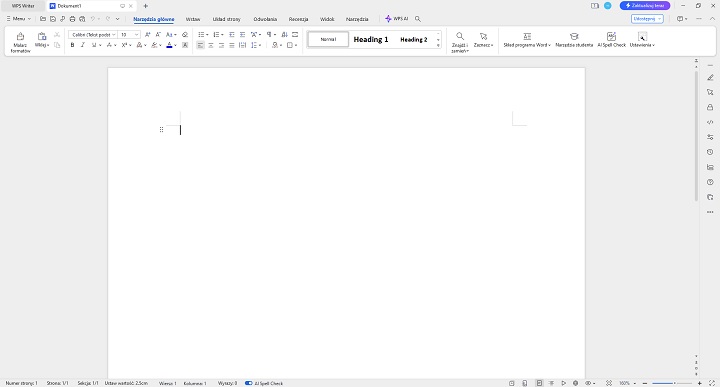Viewport: 720px width, 387px height.
Task: Click the help question icon in right sidebar
Action: click(x=710, y=182)
